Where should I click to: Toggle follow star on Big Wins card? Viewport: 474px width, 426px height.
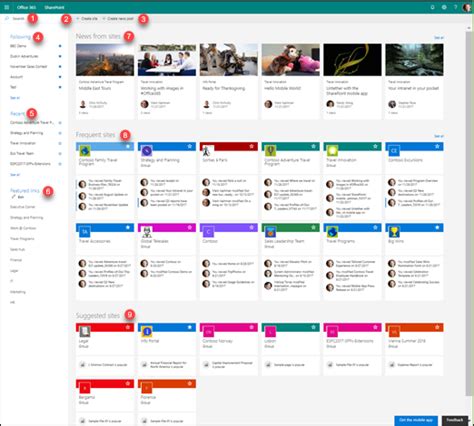[437, 227]
